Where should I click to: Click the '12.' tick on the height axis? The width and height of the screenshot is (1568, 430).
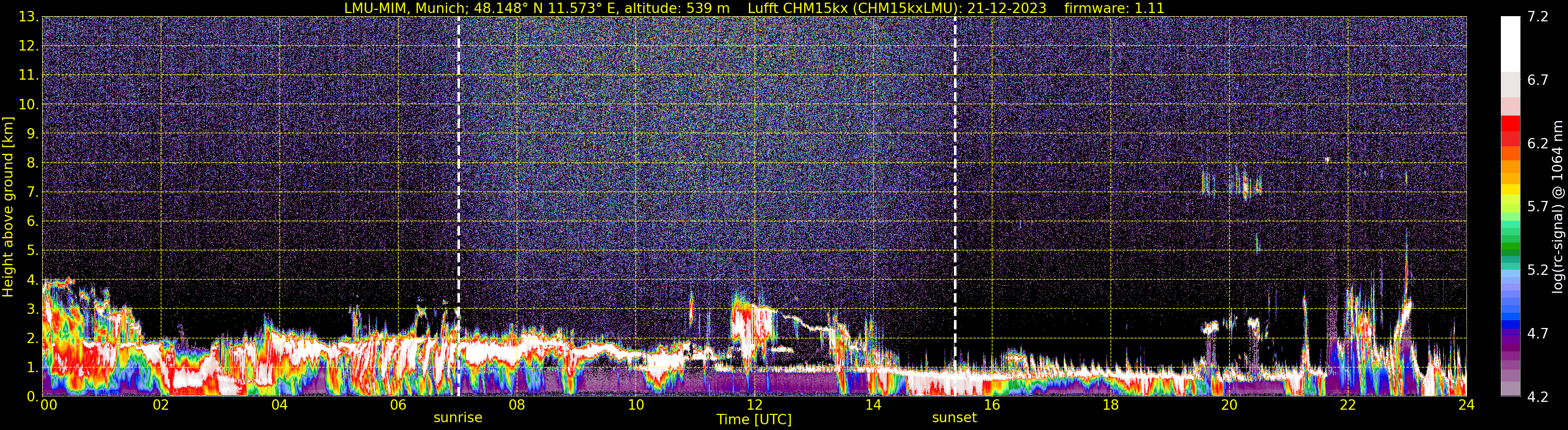[29, 46]
